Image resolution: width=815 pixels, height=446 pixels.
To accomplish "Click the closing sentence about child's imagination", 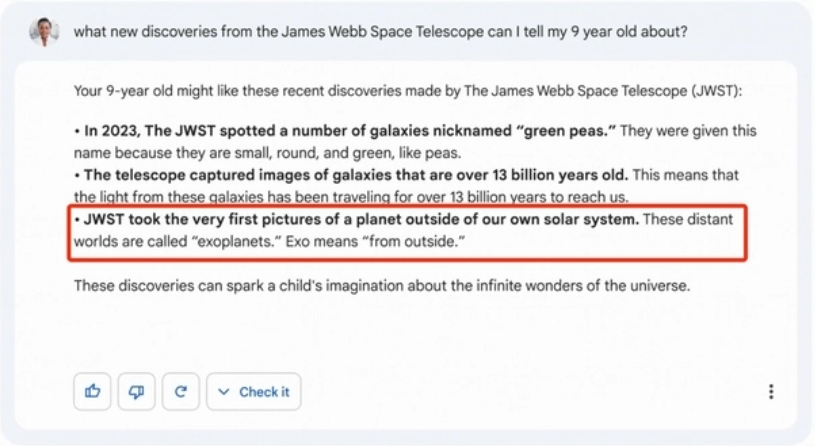I will (382, 286).
